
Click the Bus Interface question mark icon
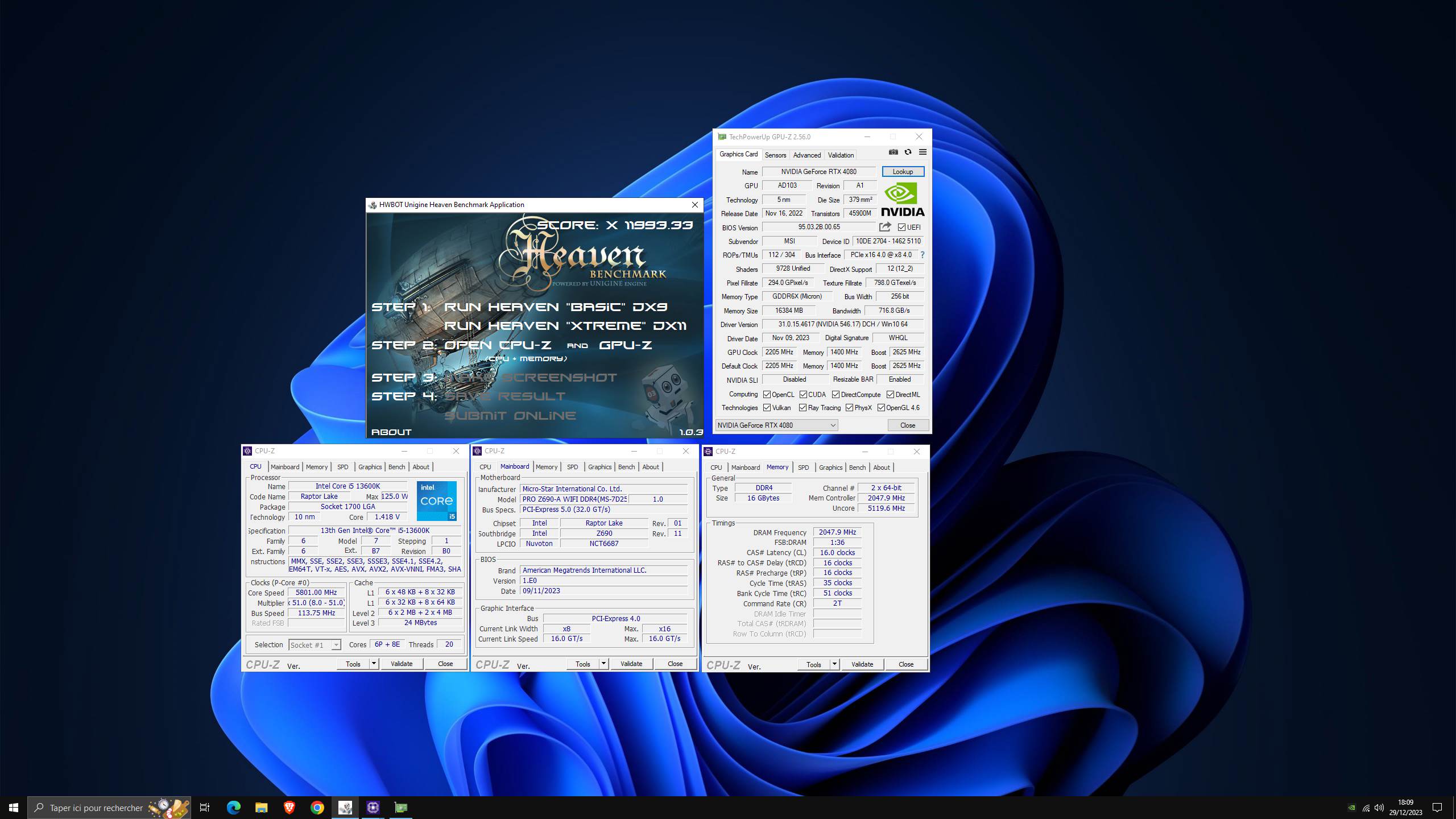point(923,255)
